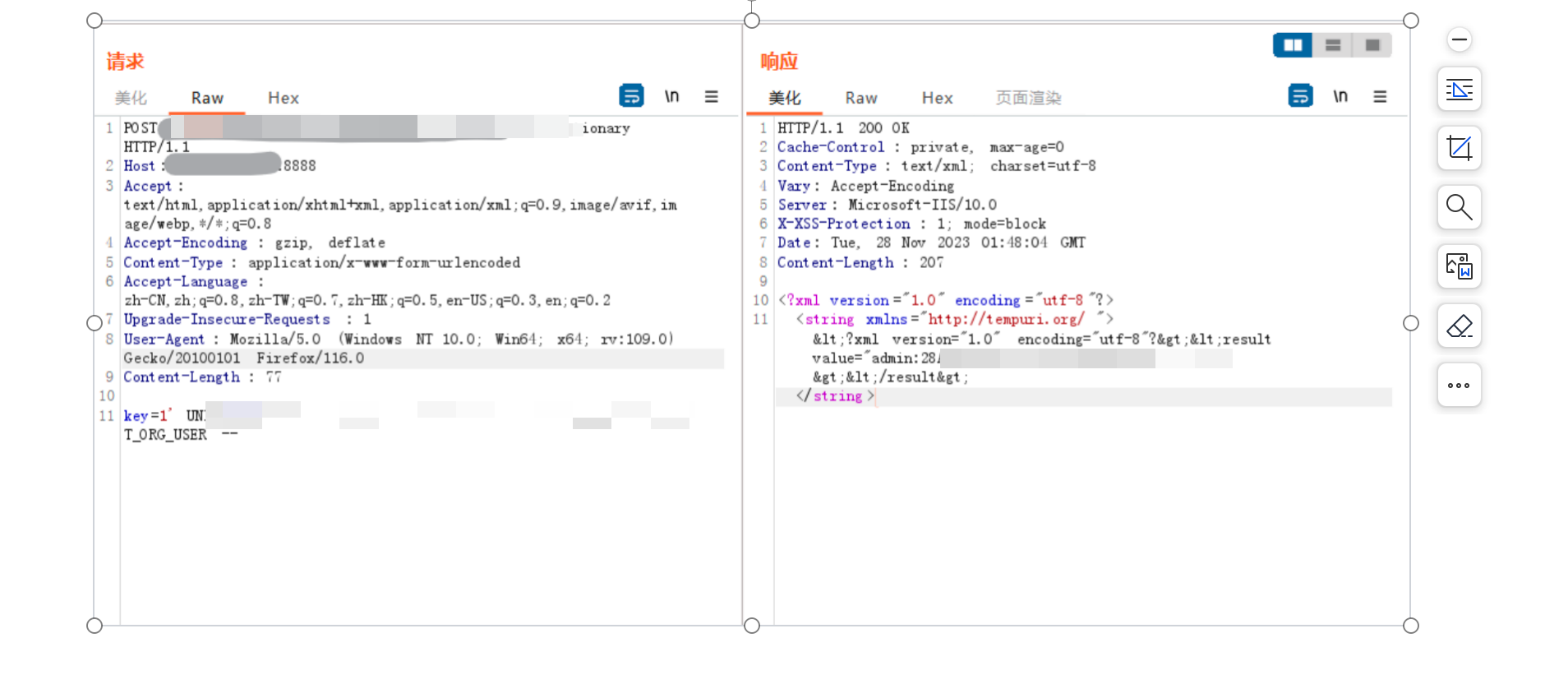Switch request panel to 美化 tab
1568x684 pixels.
tap(131, 98)
